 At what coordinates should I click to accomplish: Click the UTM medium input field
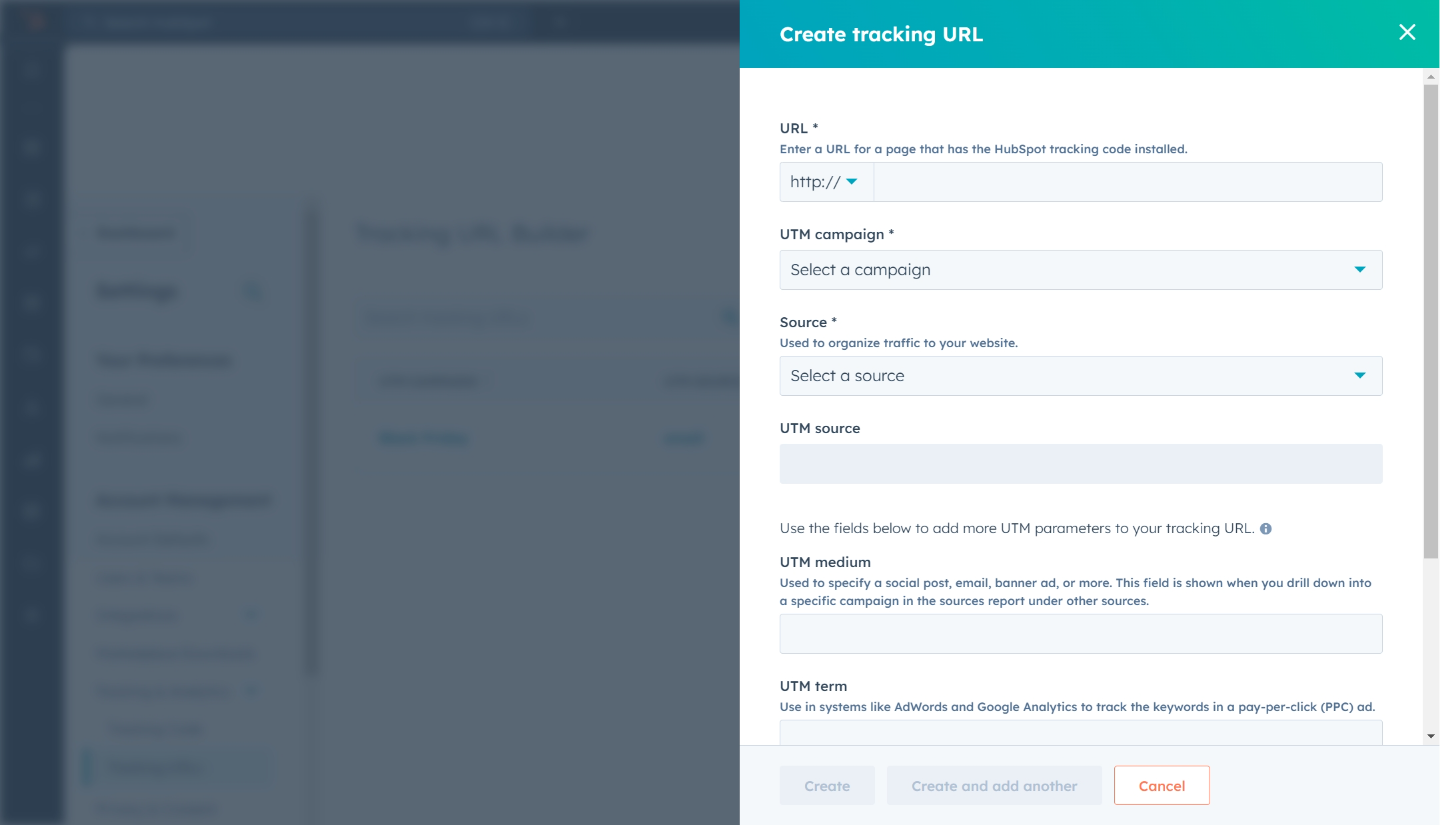pyautogui.click(x=1080, y=633)
